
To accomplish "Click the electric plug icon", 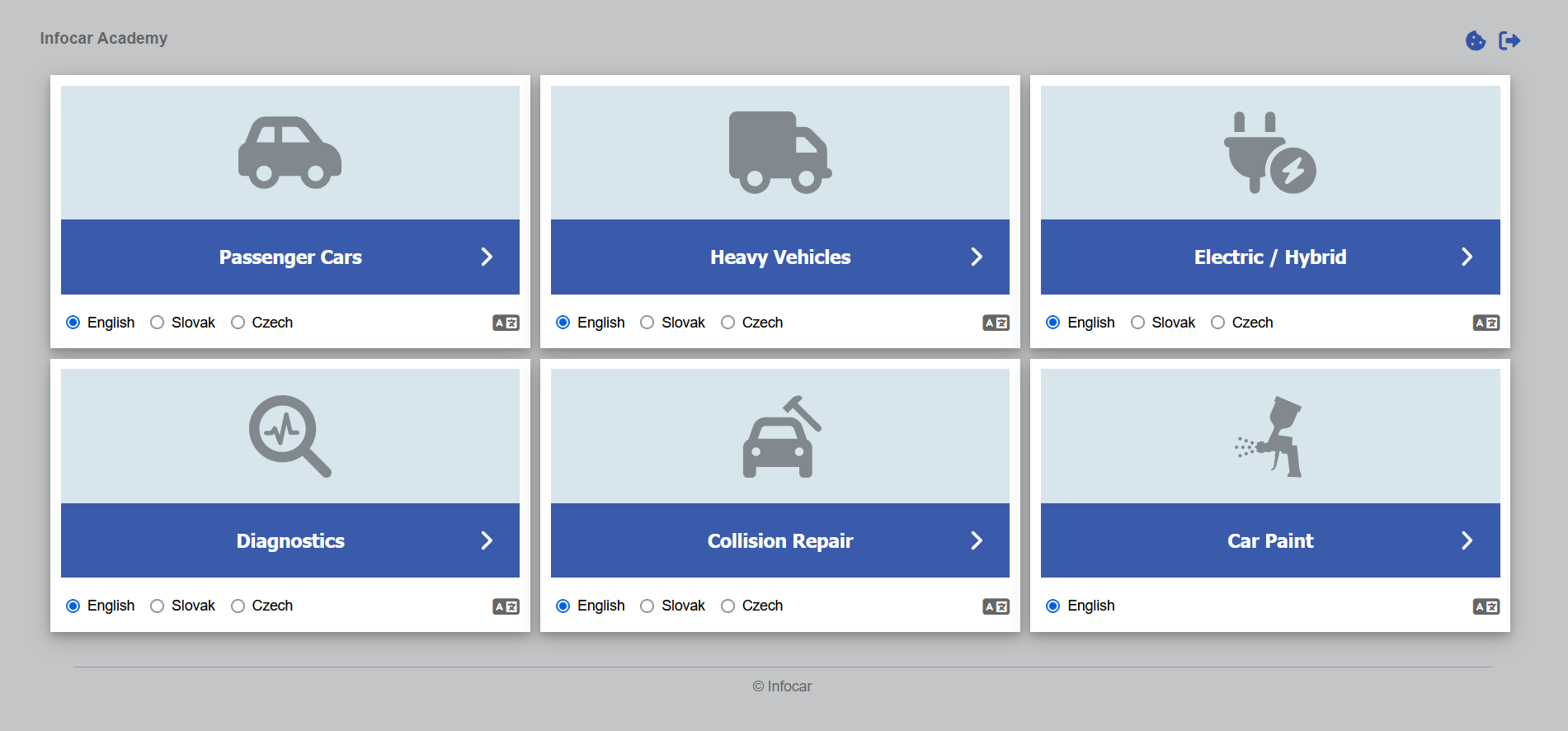I will (x=1269, y=153).
